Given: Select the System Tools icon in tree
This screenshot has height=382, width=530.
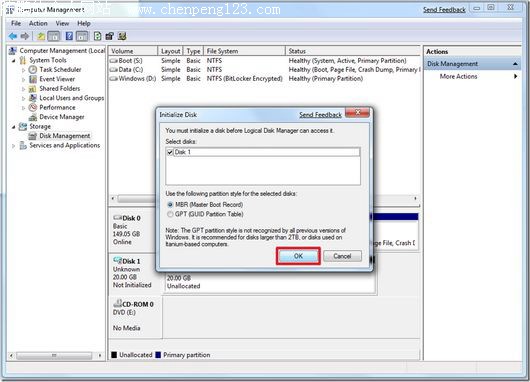Looking at the screenshot, I should [x=23, y=60].
